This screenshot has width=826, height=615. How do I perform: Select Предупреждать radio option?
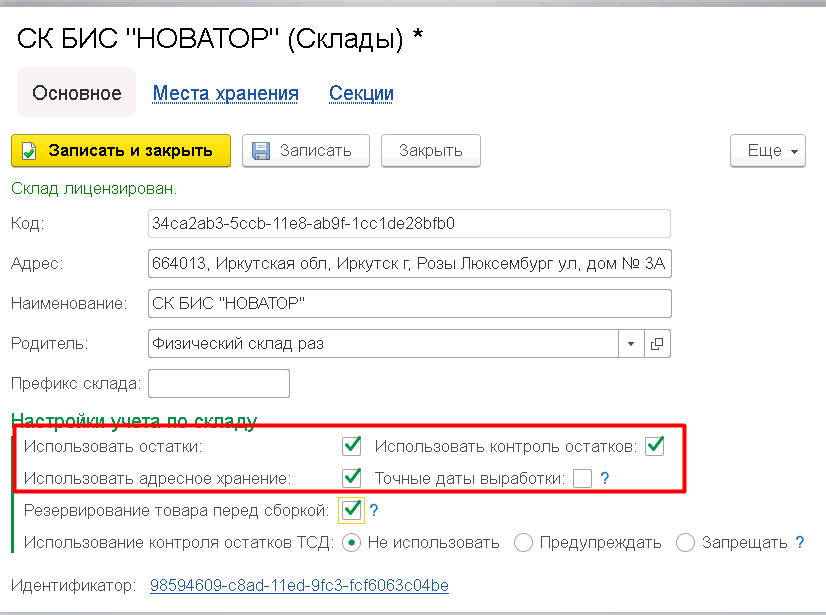pyautogui.click(x=523, y=542)
